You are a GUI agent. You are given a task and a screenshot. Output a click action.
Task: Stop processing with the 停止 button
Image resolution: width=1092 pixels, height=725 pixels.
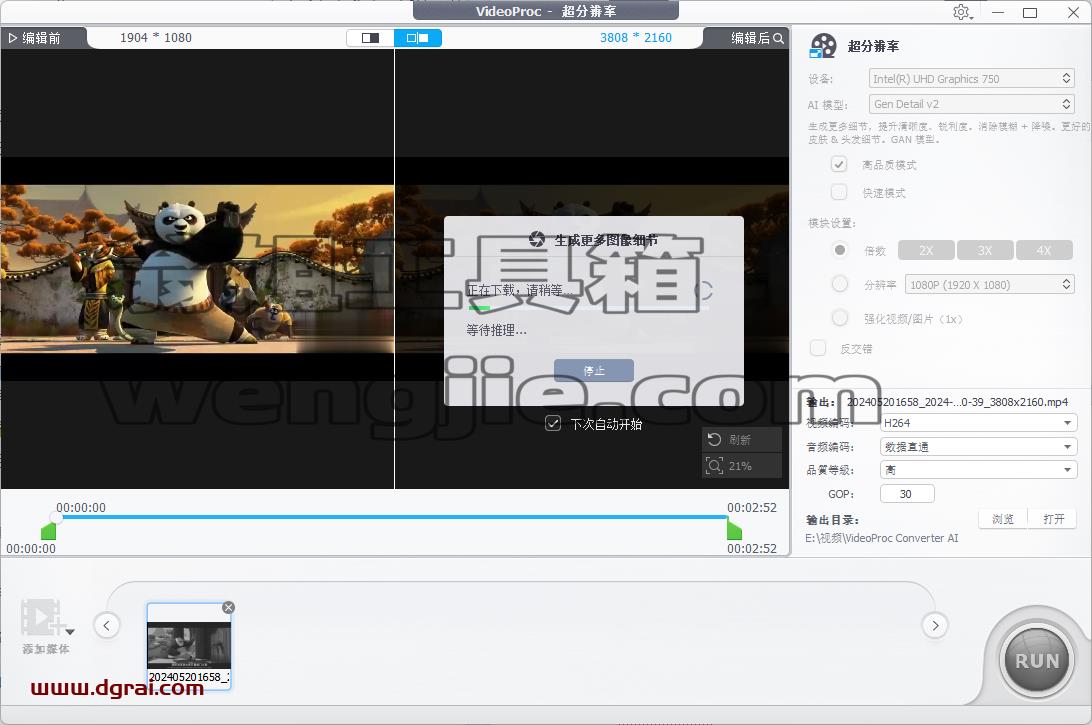[594, 371]
